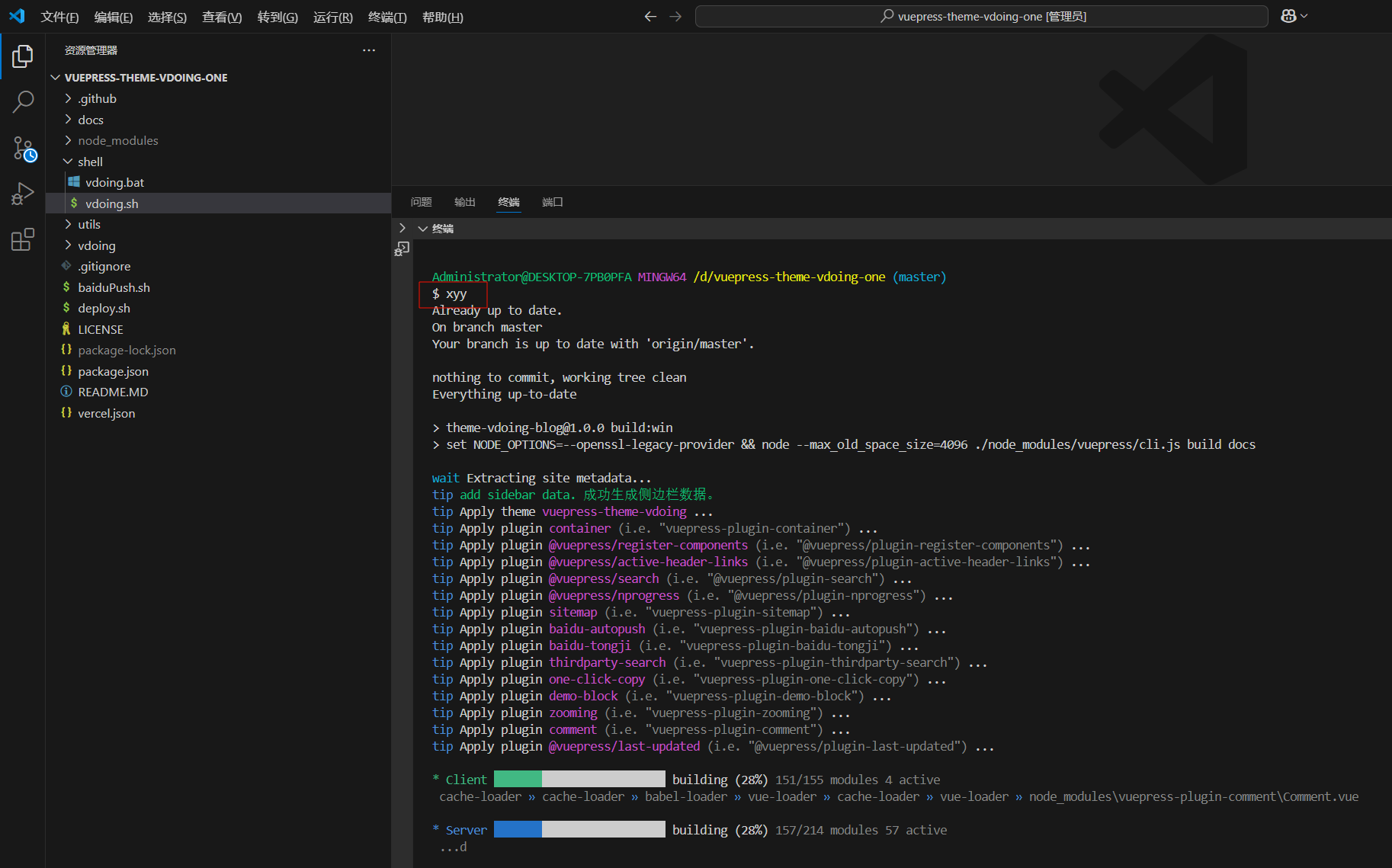This screenshot has height=868, width=1392.
Task: Open the 运行(R) menu
Action: click(x=333, y=17)
